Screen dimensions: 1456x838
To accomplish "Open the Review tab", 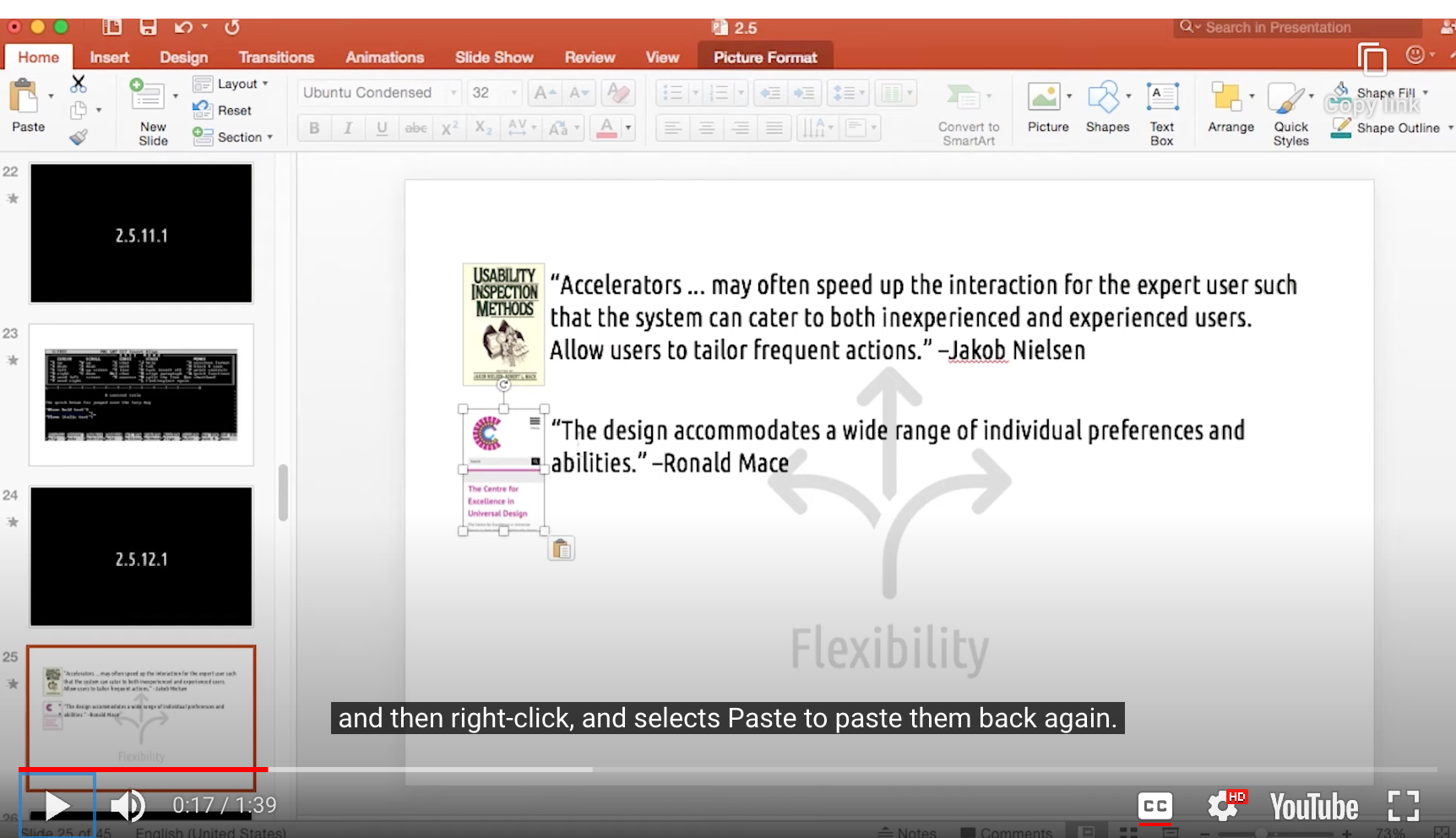I will click(589, 57).
